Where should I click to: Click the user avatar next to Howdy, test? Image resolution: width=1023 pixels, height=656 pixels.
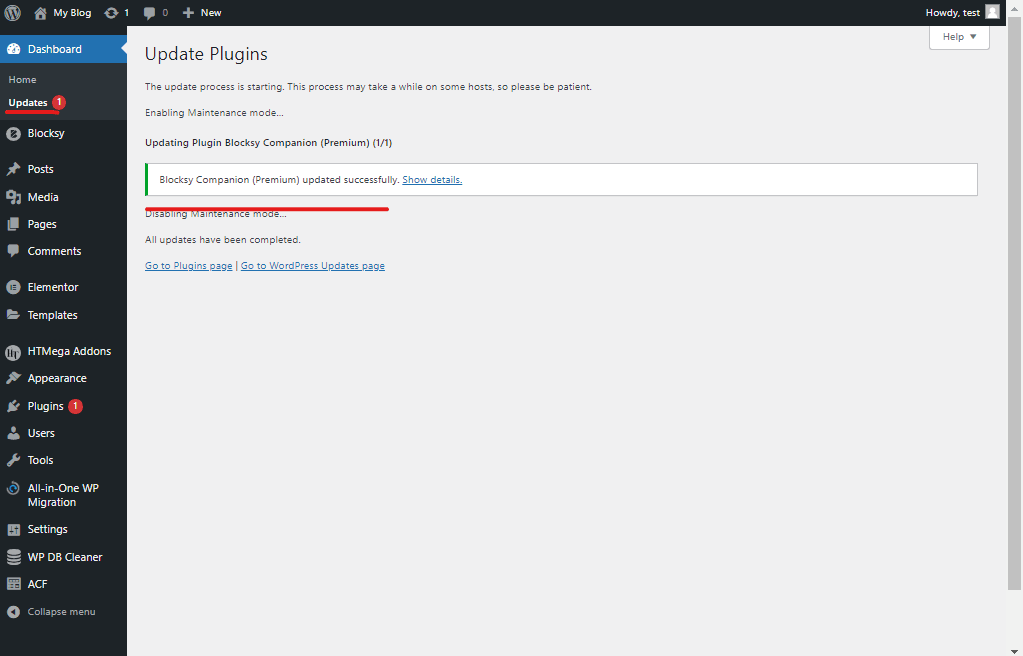992,12
